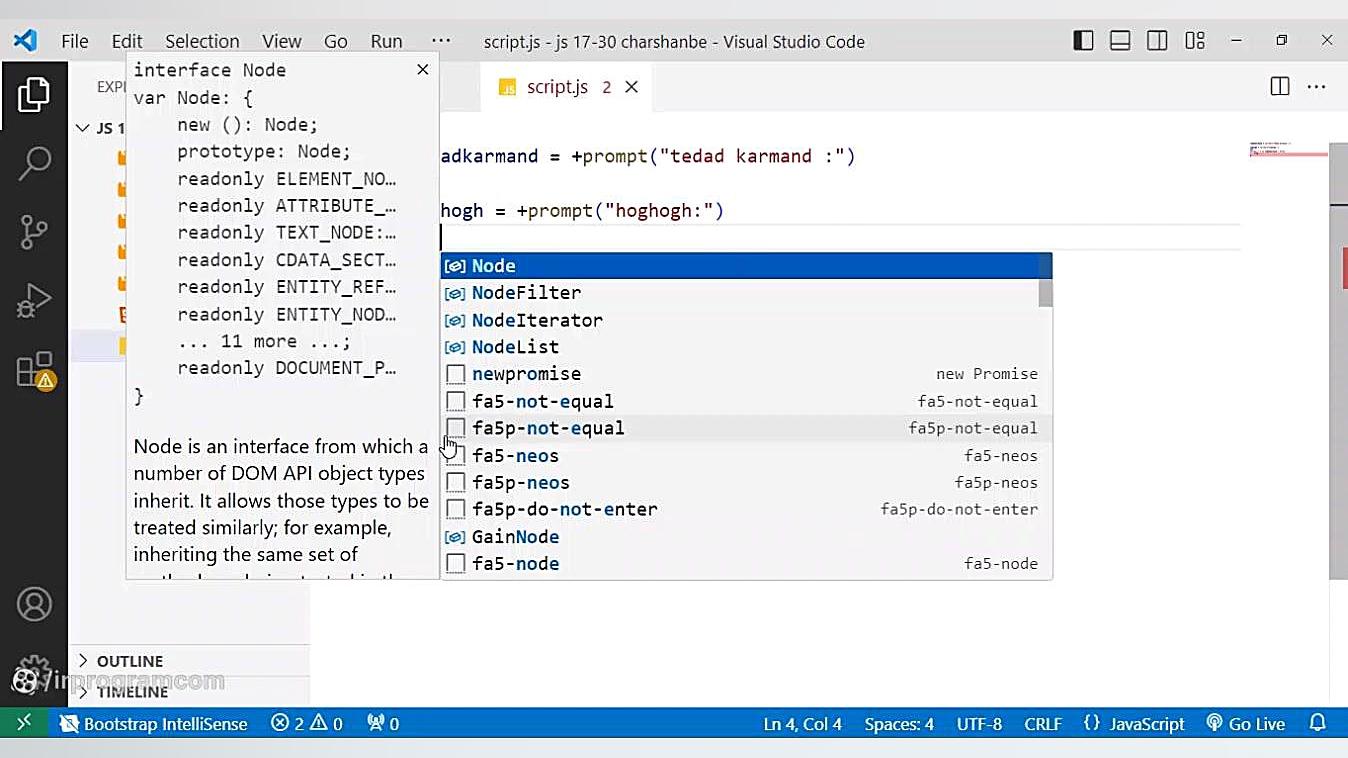Open the Selection menu
The height and width of the screenshot is (758, 1348).
[202, 41]
